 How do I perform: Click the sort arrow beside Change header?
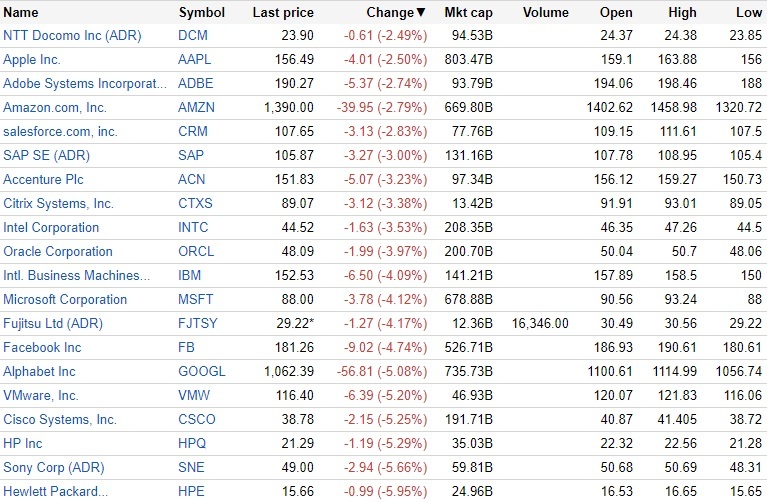(x=420, y=13)
